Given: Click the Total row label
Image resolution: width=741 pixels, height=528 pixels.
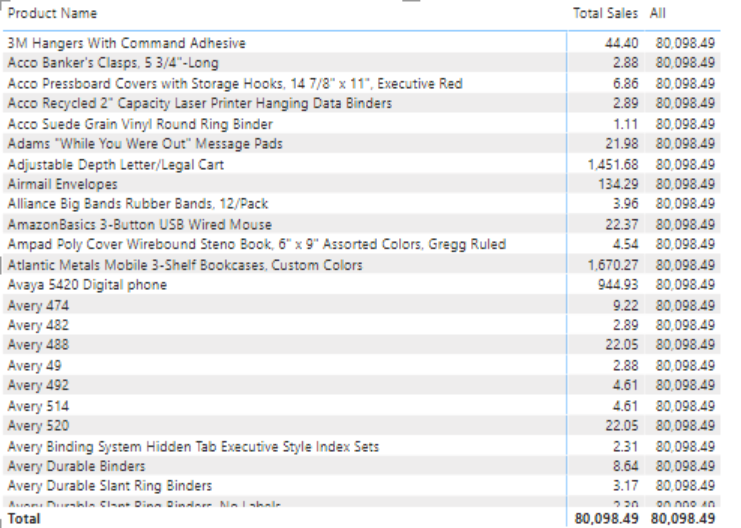Looking at the screenshot, I should point(24,519).
